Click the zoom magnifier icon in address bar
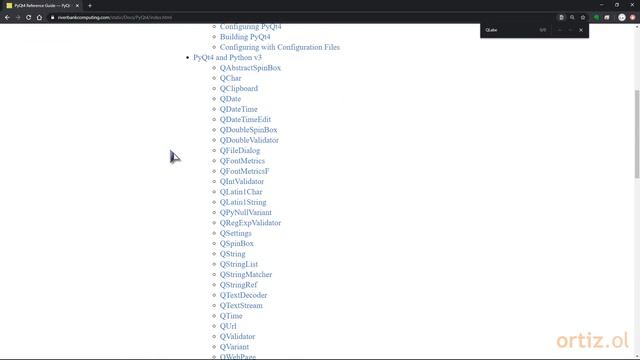Image resolution: width=640 pixels, height=360 pixels. [572, 18]
